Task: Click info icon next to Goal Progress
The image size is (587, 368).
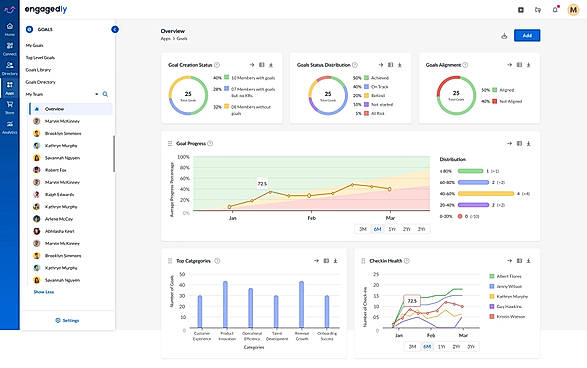Action: click(210, 143)
